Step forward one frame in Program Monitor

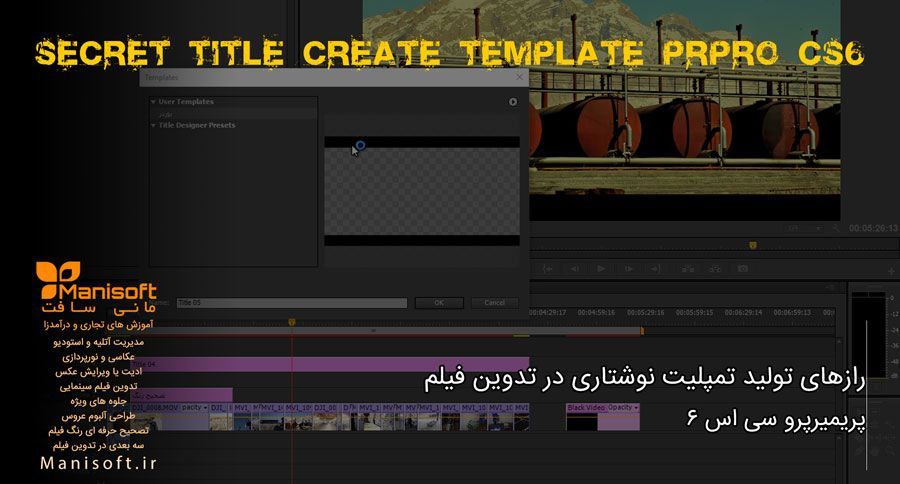[629, 268]
